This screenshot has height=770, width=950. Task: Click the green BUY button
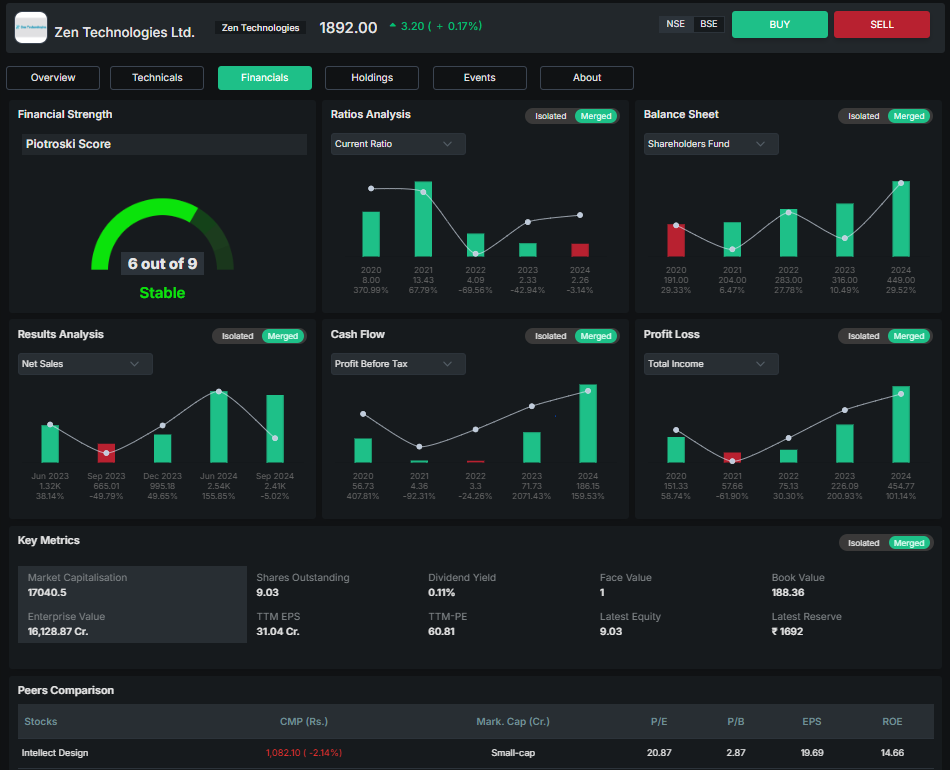780,25
